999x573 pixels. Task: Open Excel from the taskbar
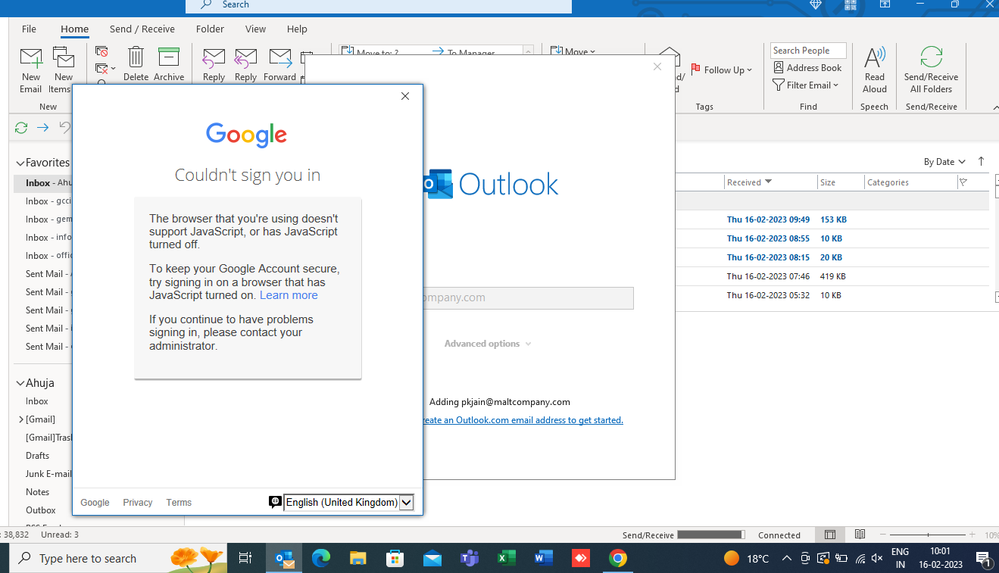(507, 558)
